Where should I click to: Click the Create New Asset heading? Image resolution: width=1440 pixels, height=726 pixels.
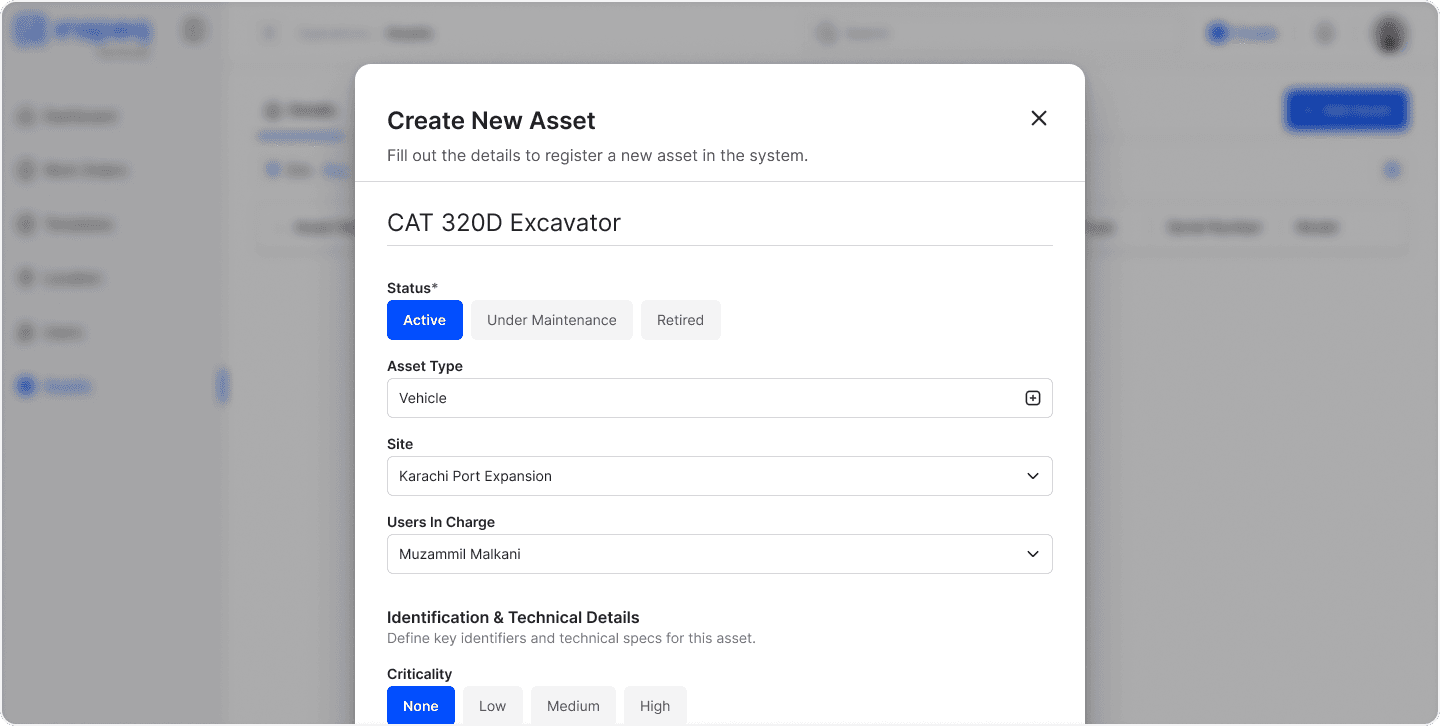tap(491, 120)
